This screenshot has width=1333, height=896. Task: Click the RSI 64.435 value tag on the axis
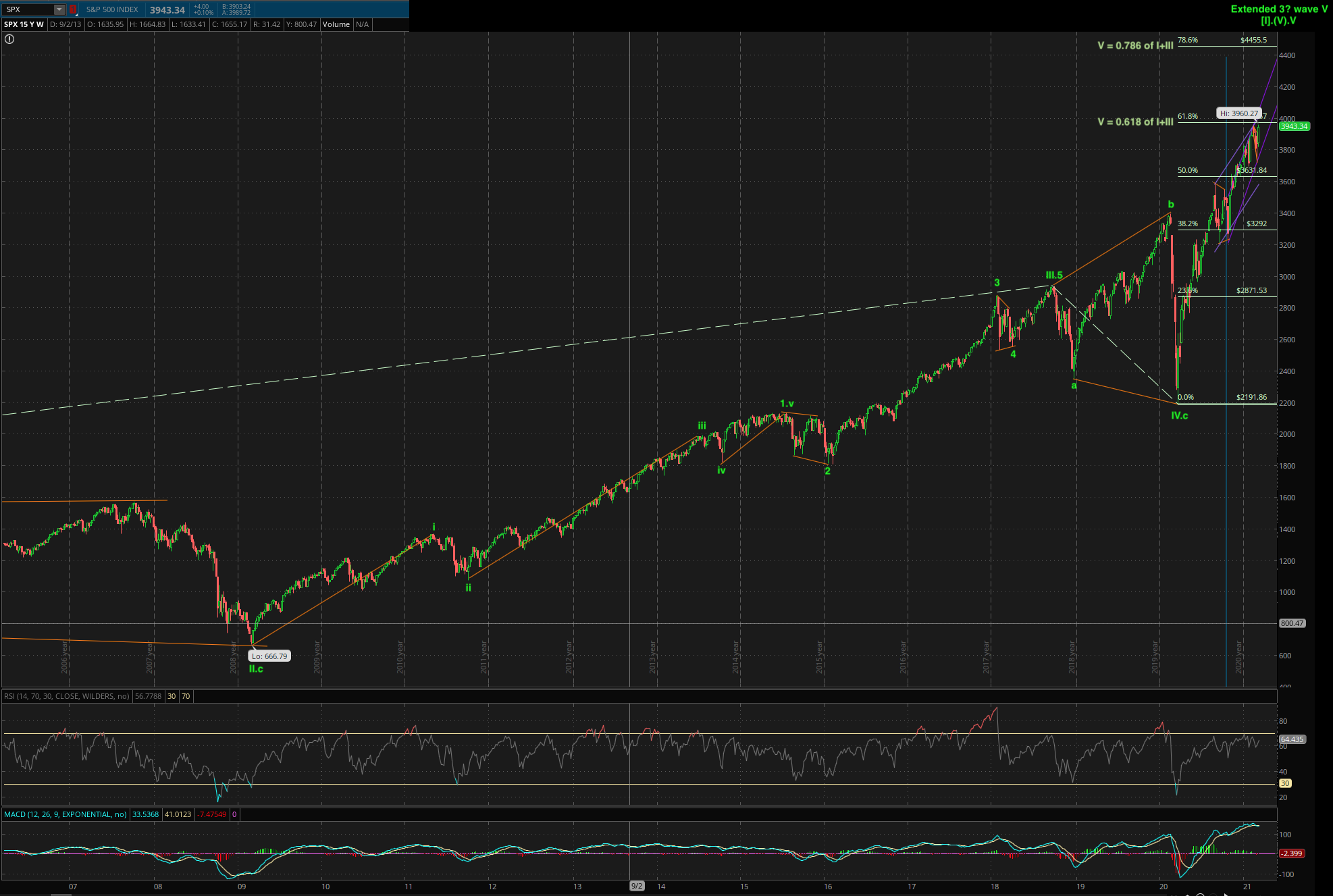click(1291, 739)
